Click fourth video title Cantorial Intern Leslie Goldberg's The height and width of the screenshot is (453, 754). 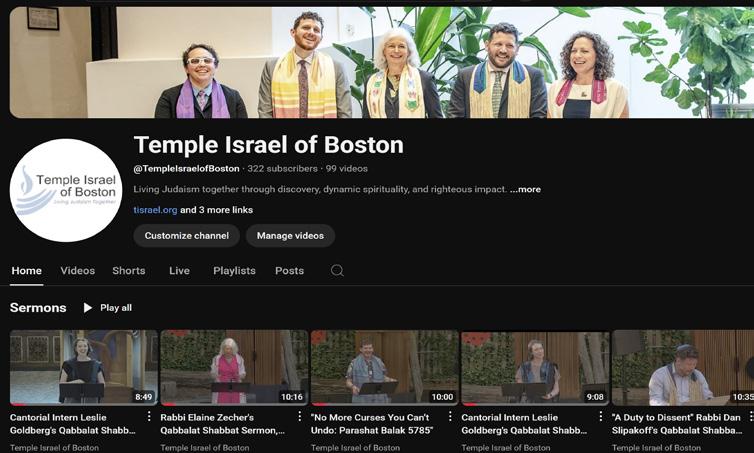tap(524, 424)
